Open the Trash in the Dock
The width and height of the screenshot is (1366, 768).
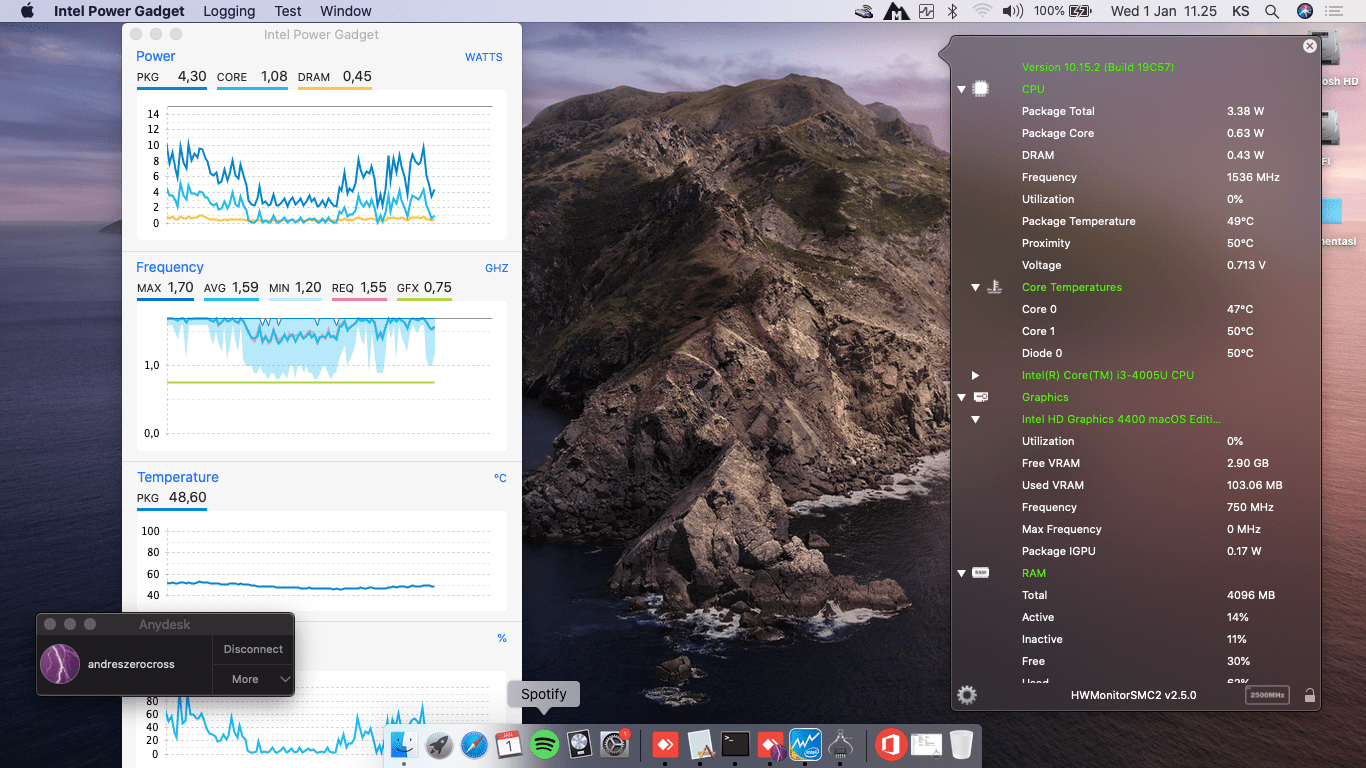pos(961,744)
